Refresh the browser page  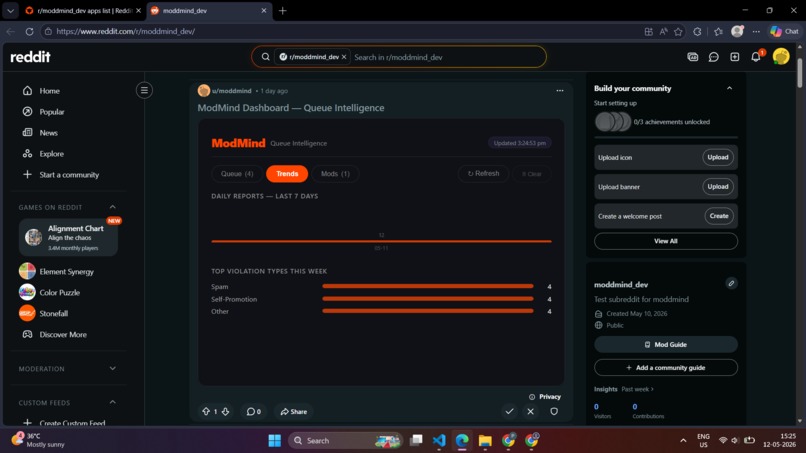(x=29, y=31)
